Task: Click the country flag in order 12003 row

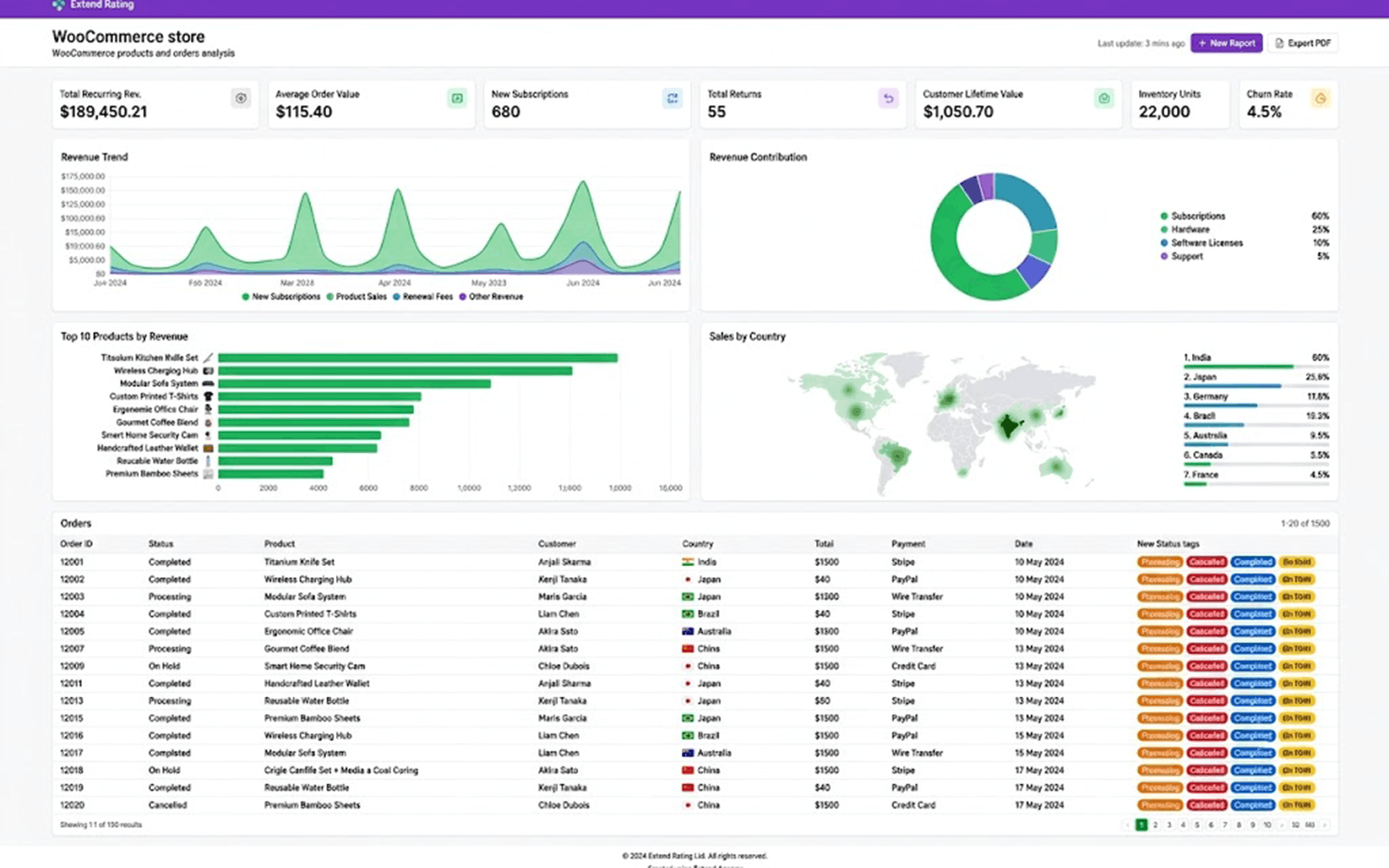Action: (x=688, y=596)
